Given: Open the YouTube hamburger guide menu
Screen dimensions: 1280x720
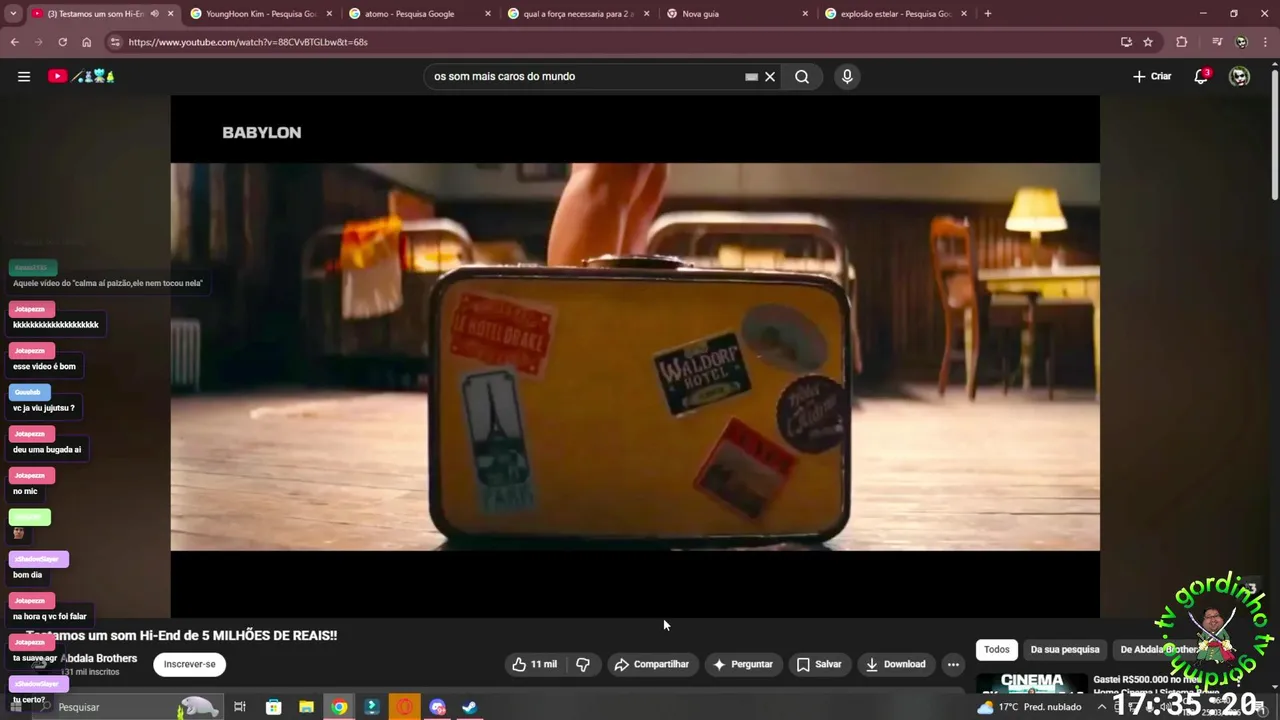Looking at the screenshot, I should point(24,76).
